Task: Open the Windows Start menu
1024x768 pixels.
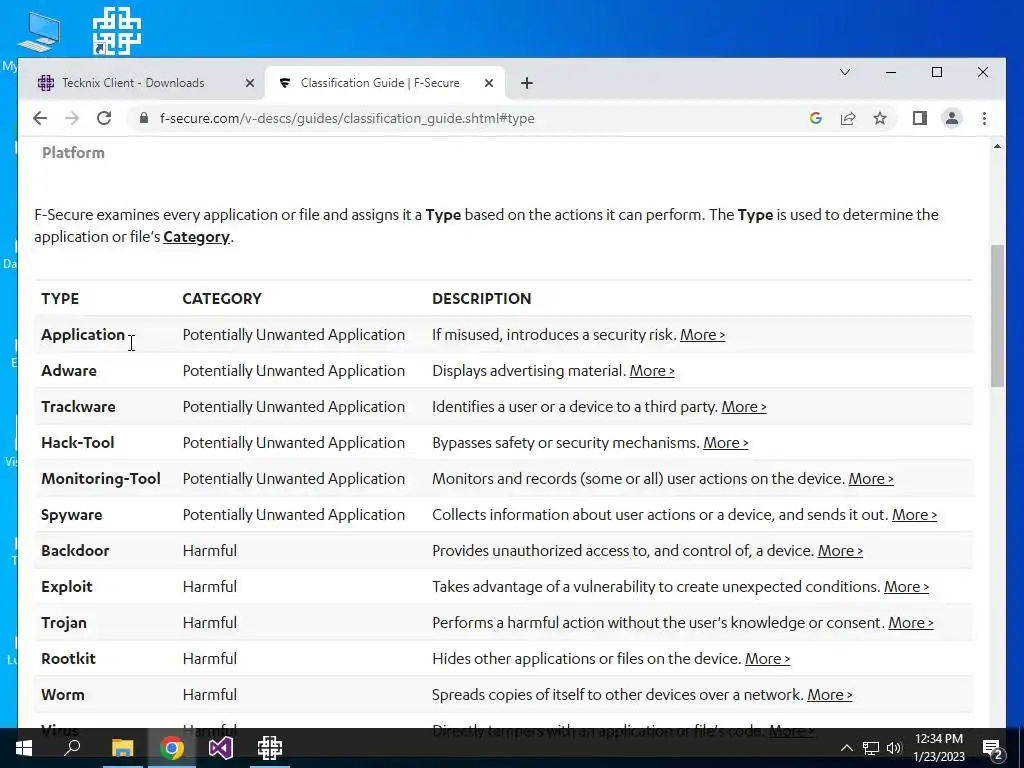Action: click(24, 747)
